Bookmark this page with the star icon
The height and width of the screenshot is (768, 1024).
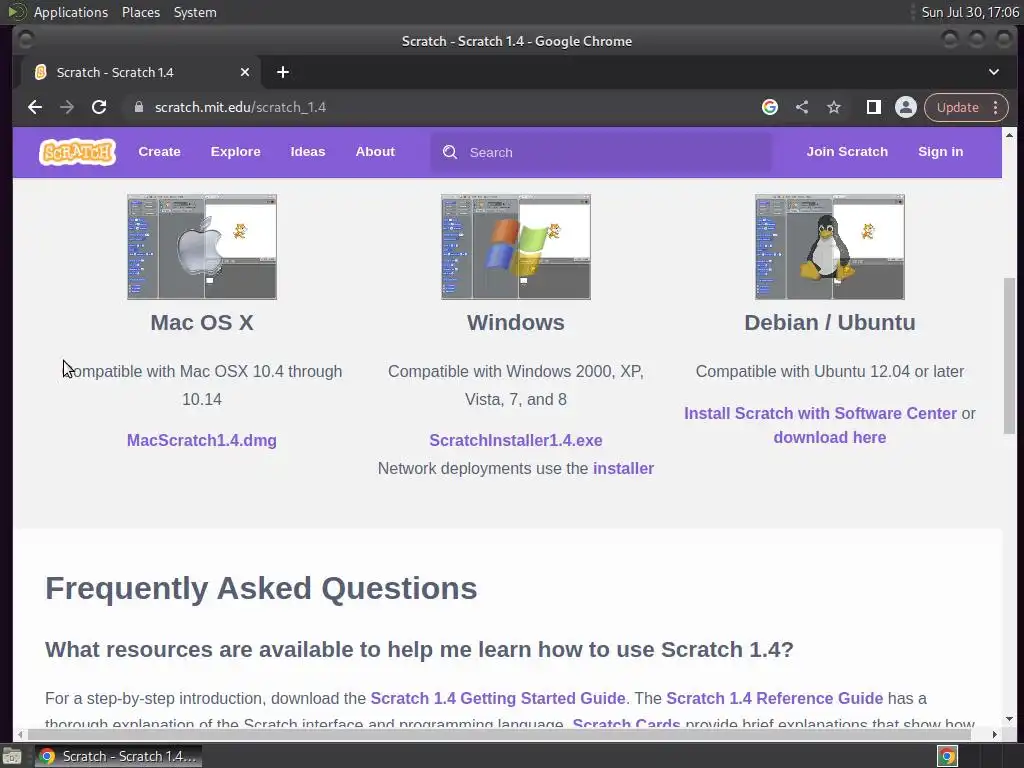pos(834,107)
